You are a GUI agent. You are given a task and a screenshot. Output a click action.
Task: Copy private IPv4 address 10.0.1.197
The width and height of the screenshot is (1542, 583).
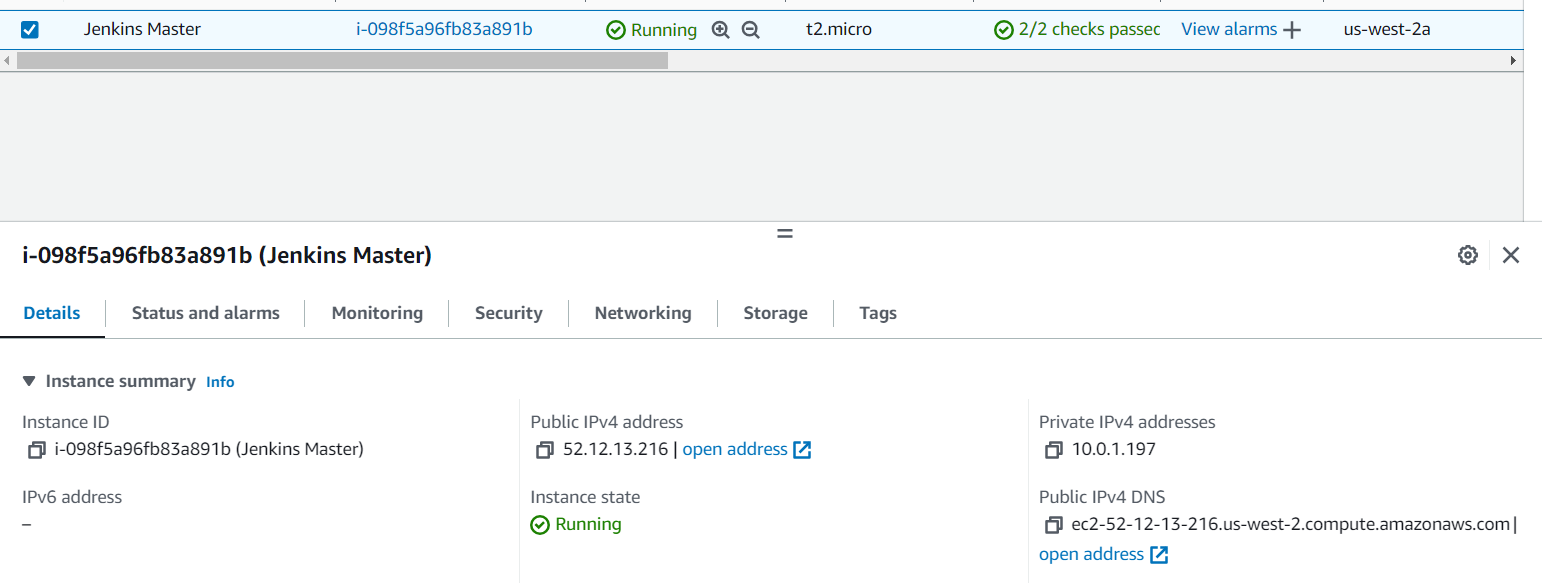[x=1053, y=450]
